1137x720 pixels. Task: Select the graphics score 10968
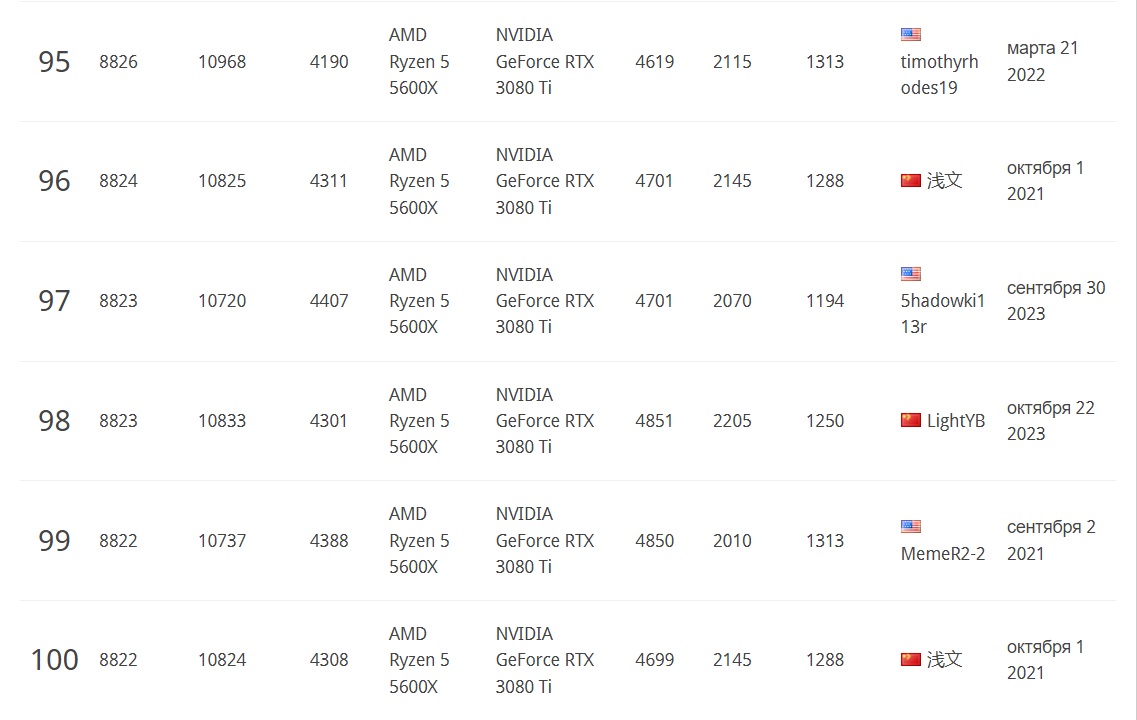pyautogui.click(x=221, y=62)
